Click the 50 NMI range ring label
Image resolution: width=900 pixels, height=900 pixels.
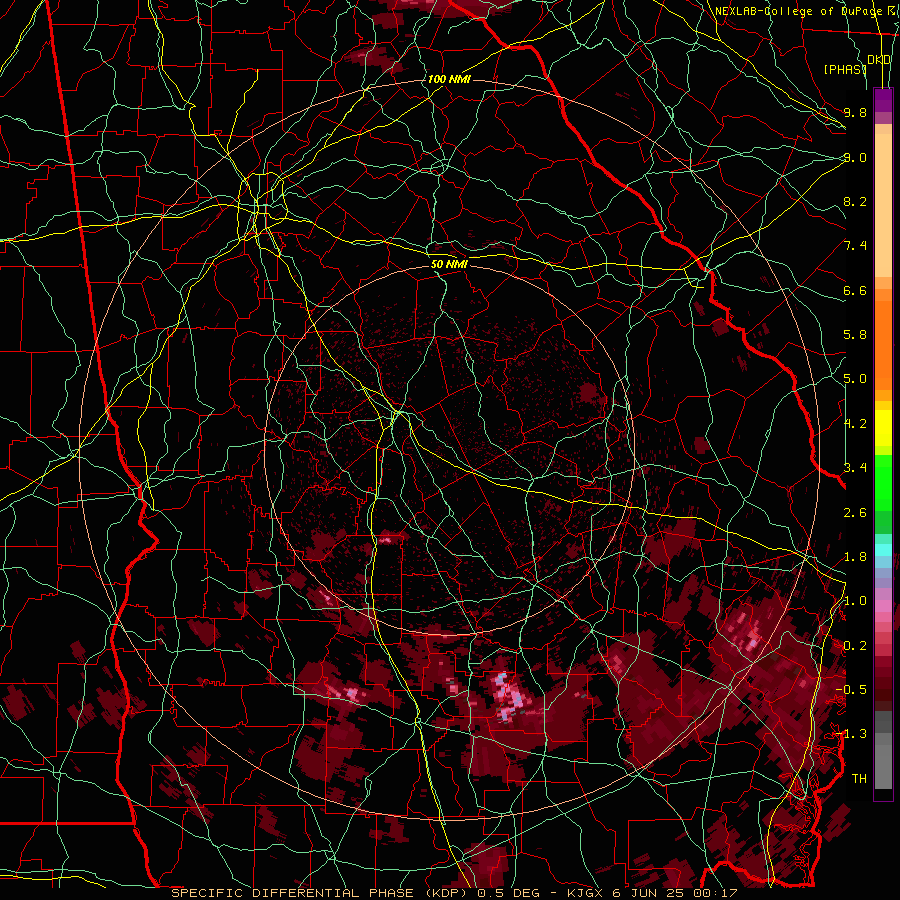[449, 265]
